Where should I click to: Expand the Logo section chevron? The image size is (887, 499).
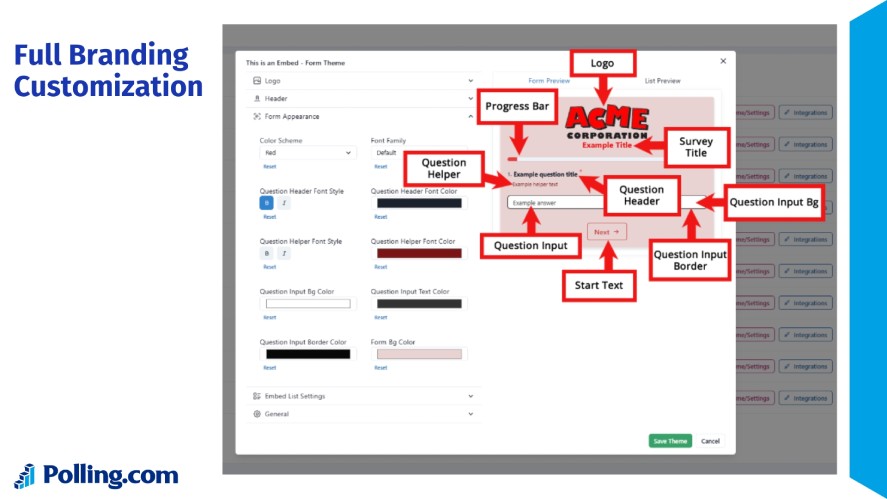pyautogui.click(x=471, y=81)
